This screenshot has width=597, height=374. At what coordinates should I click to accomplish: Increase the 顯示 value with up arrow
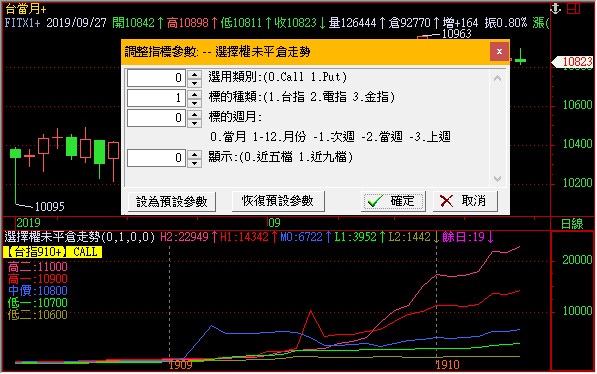point(195,154)
